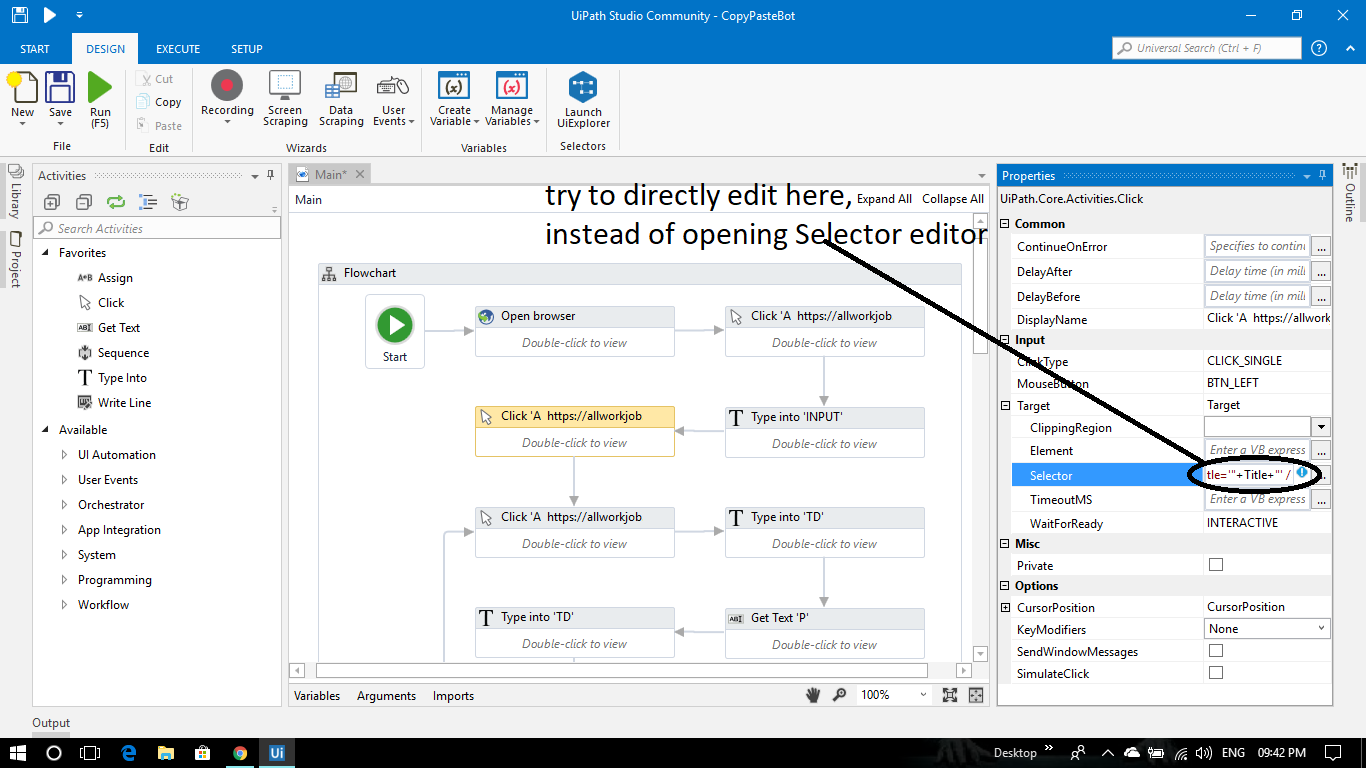Collapse the Common property section
Screen dimensions: 1366x768
coord(1006,224)
